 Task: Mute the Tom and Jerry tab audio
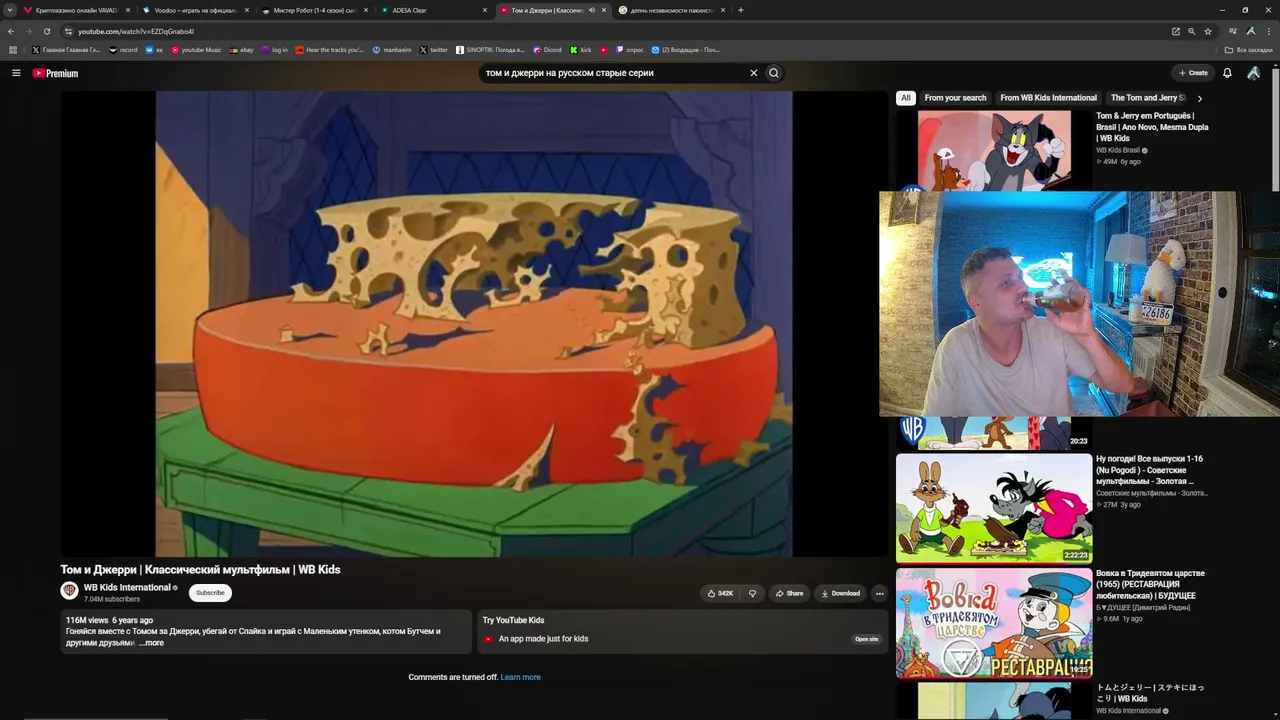[x=592, y=10]
